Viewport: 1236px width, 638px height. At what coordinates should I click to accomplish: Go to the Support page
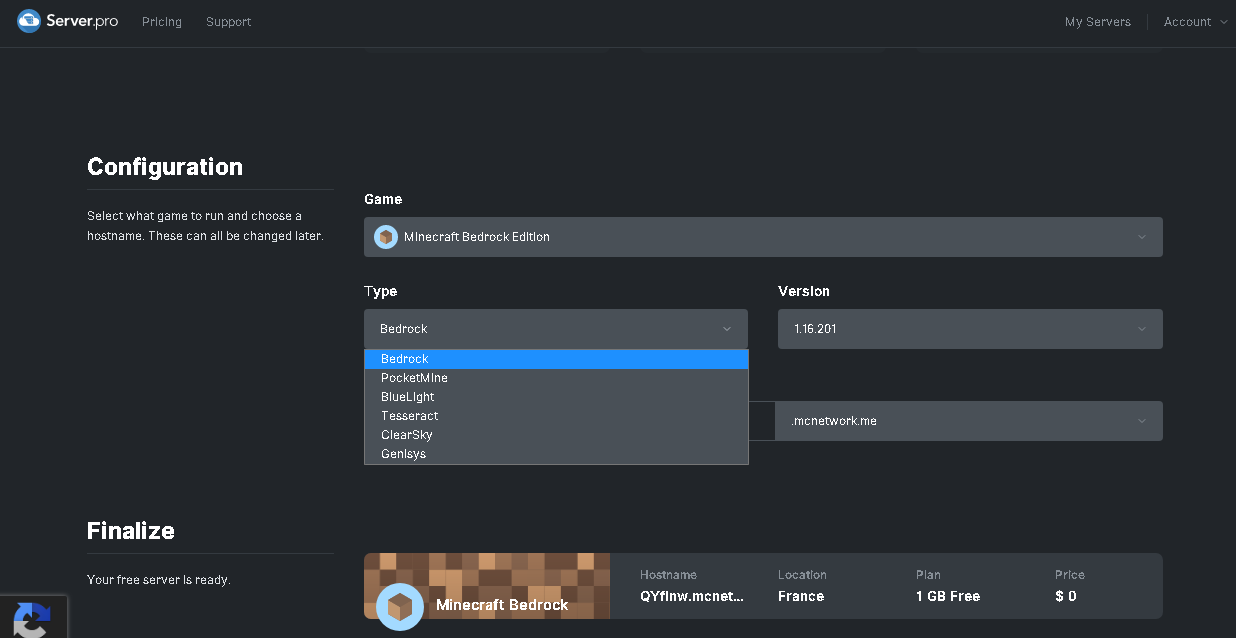point(228,22)
